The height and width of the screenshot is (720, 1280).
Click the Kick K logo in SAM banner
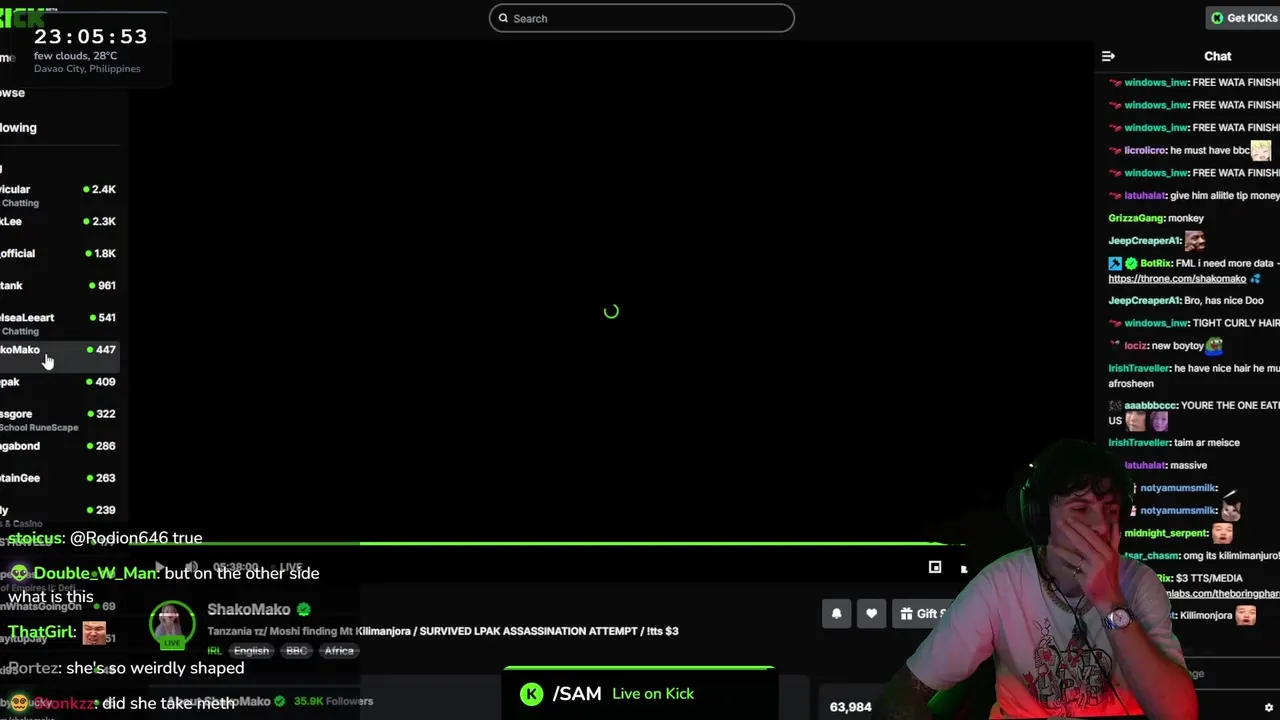(x=532, y=694)
